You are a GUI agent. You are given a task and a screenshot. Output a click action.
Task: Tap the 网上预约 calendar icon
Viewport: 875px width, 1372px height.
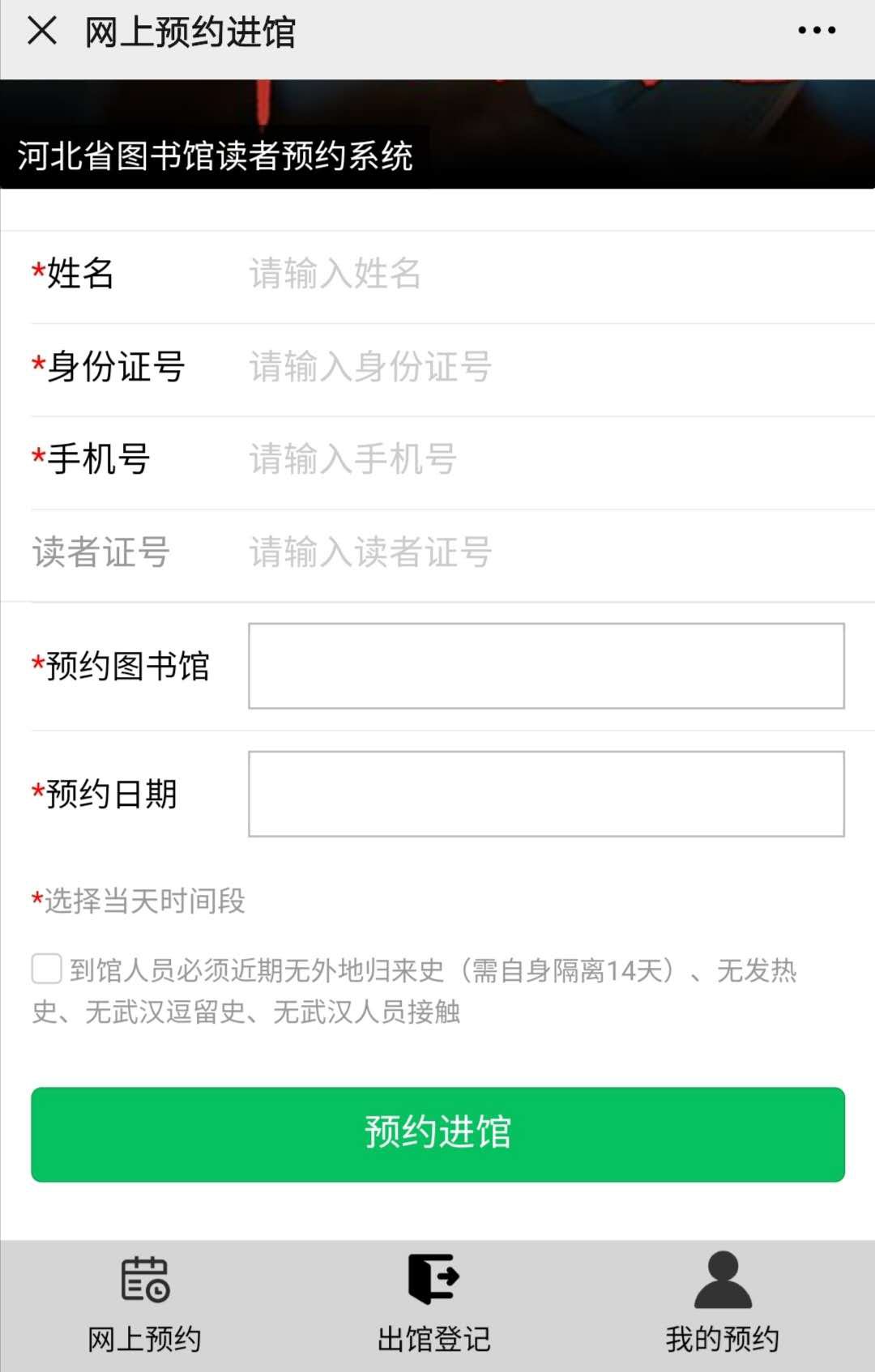tap(145, 1280)
